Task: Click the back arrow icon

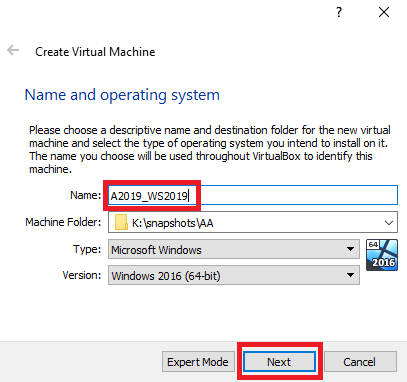Action: tap(13, 51)
